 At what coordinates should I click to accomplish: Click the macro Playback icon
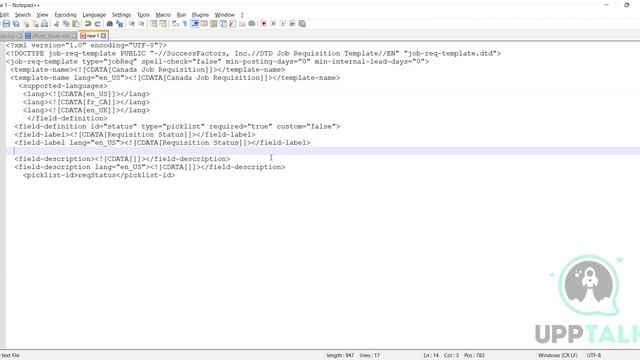click(283, 24)
